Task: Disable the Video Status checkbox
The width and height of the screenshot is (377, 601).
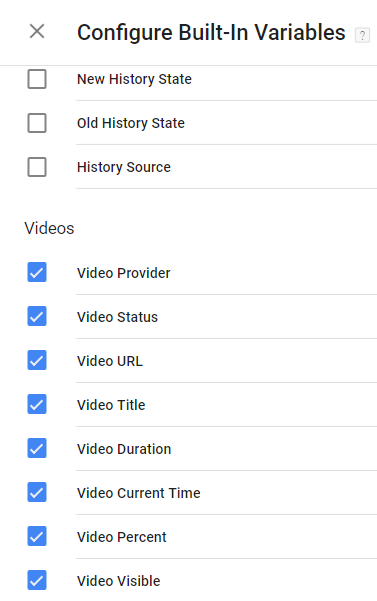Action: pyautogui.click(x=37, y=316)
